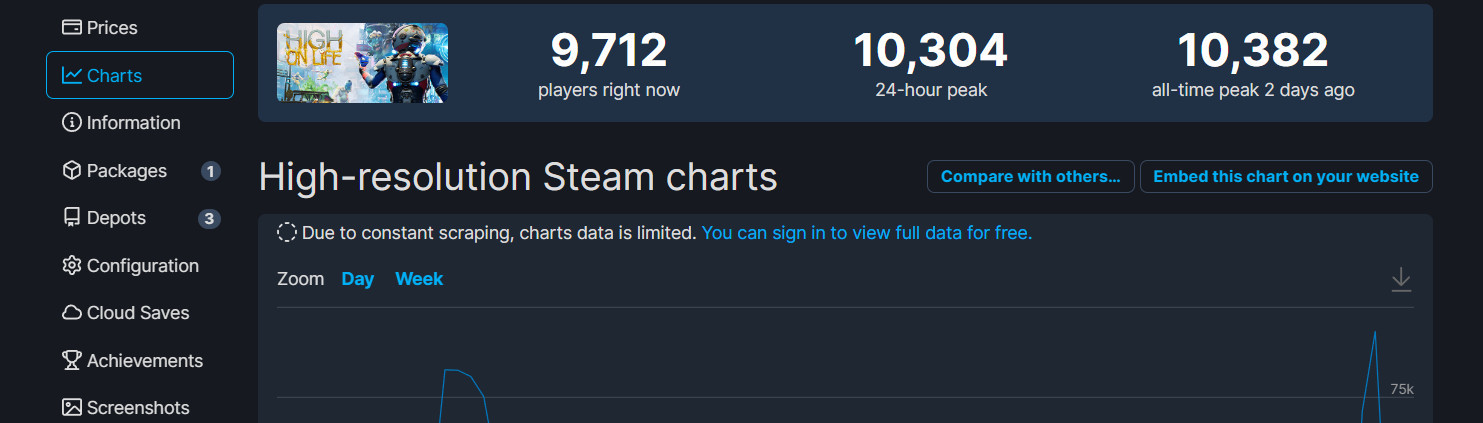Click the Cloud Saves cloud icon
The width and height of the screenshot is (1483, 423).
72,313
